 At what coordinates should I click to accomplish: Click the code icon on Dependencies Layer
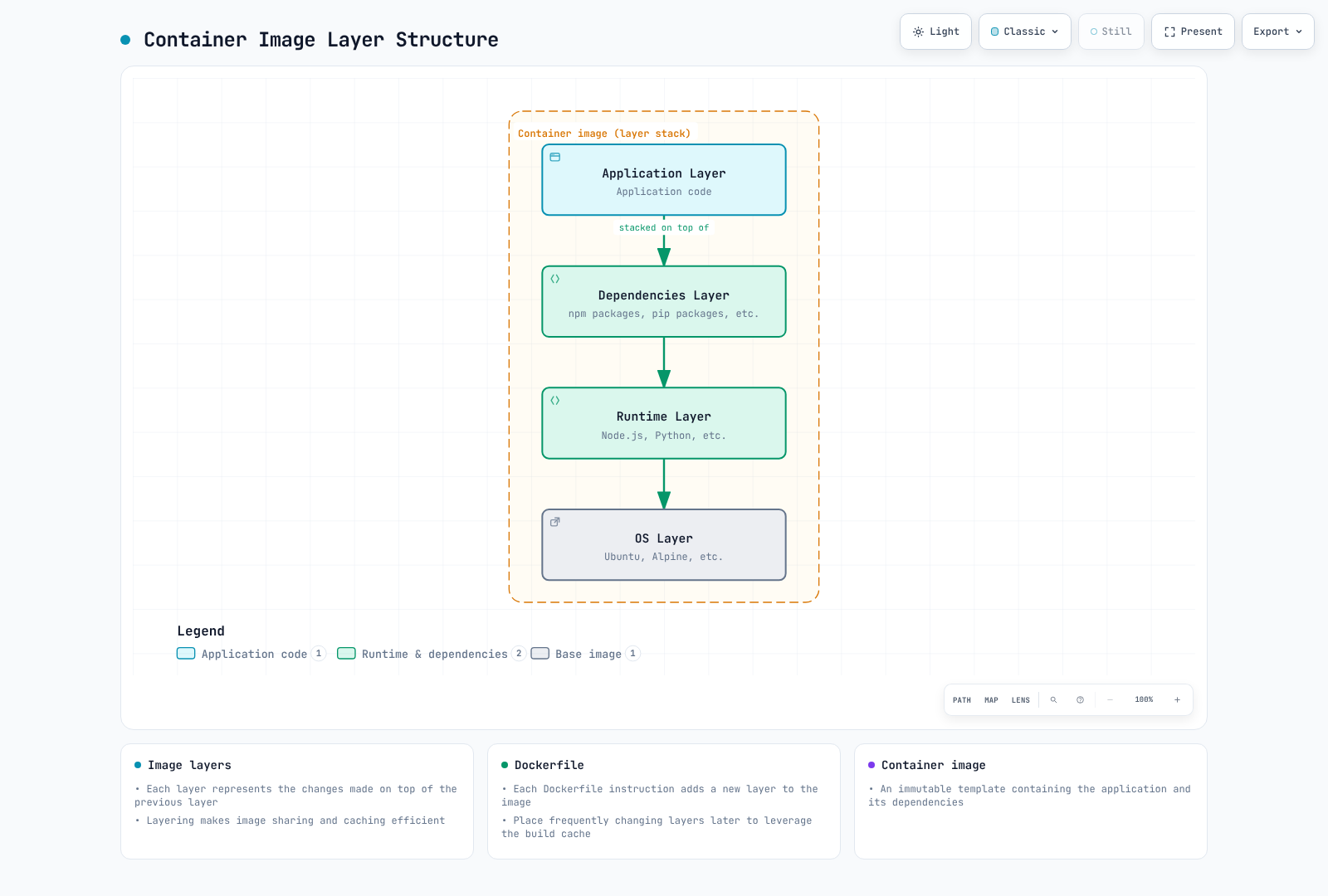[555, 279]
